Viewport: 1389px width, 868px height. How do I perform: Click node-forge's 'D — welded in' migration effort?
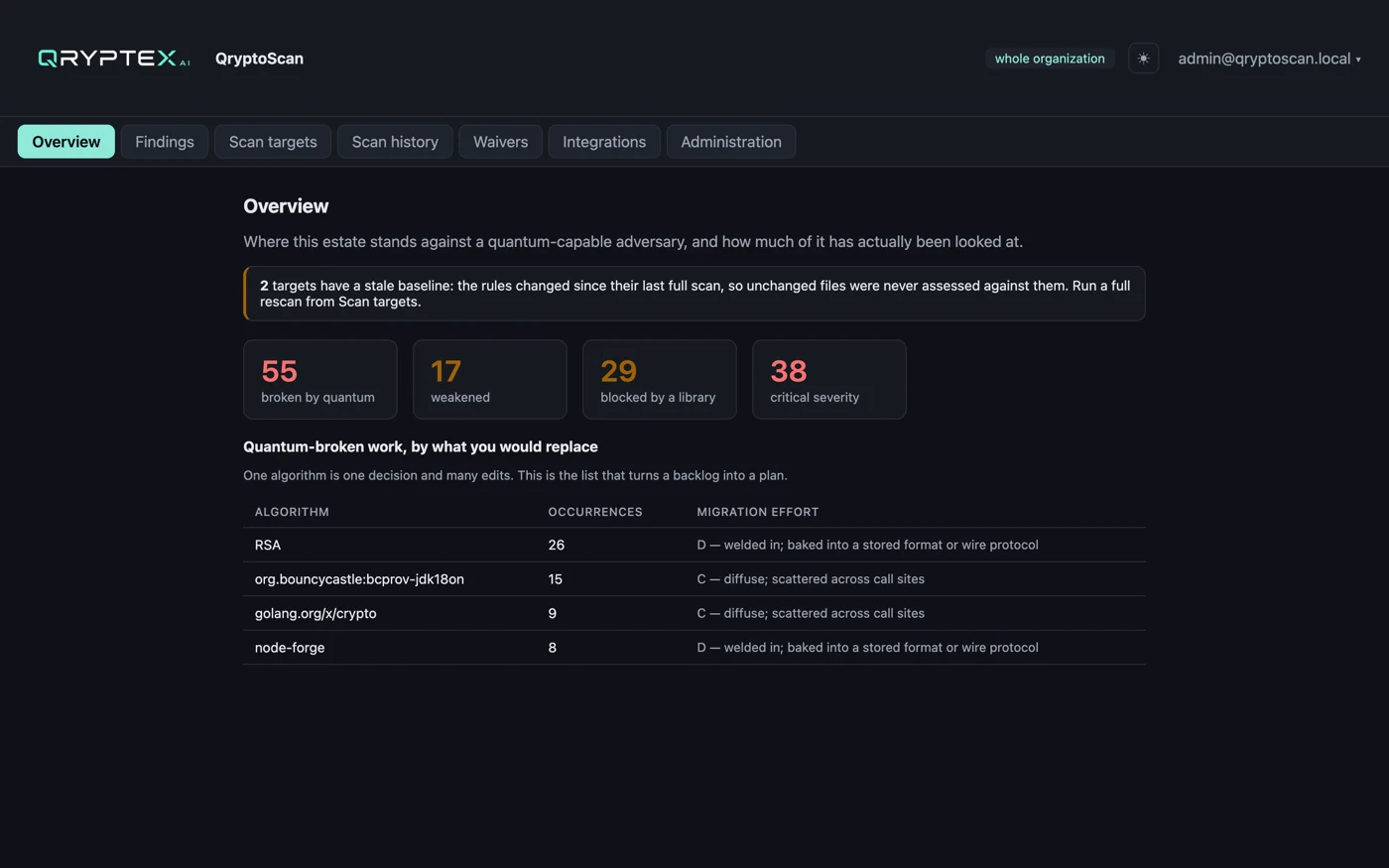click(868, 648)
